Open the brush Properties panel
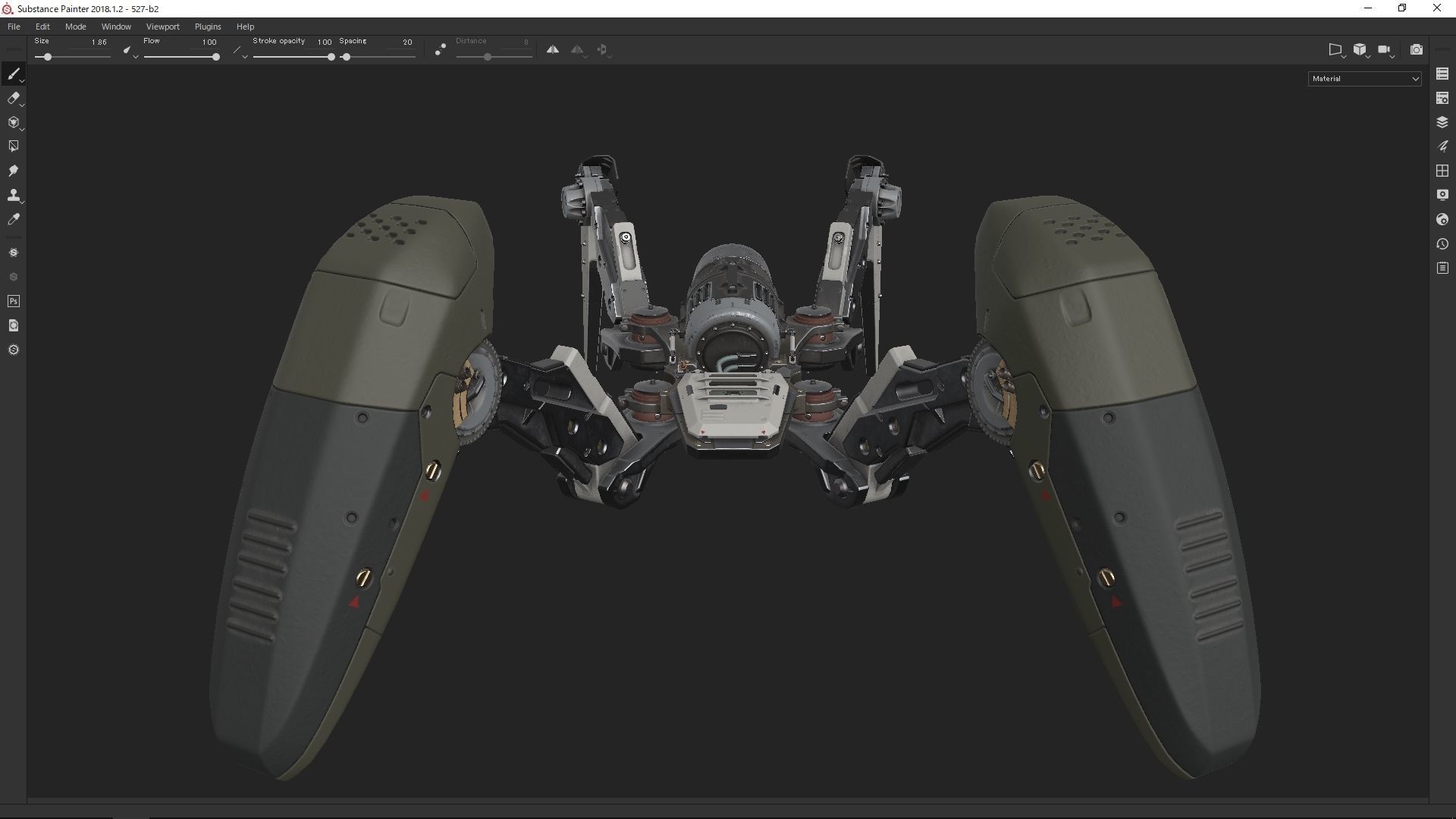Screen dimensions: 1456x819 pyautogui.click(x=1442, y=146)
